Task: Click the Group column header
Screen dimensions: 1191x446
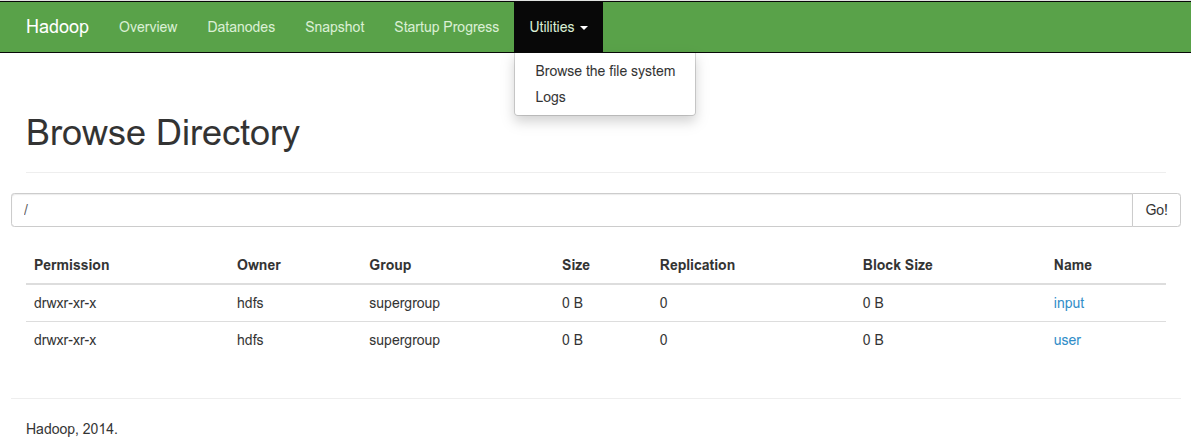Action: point(390,265)
